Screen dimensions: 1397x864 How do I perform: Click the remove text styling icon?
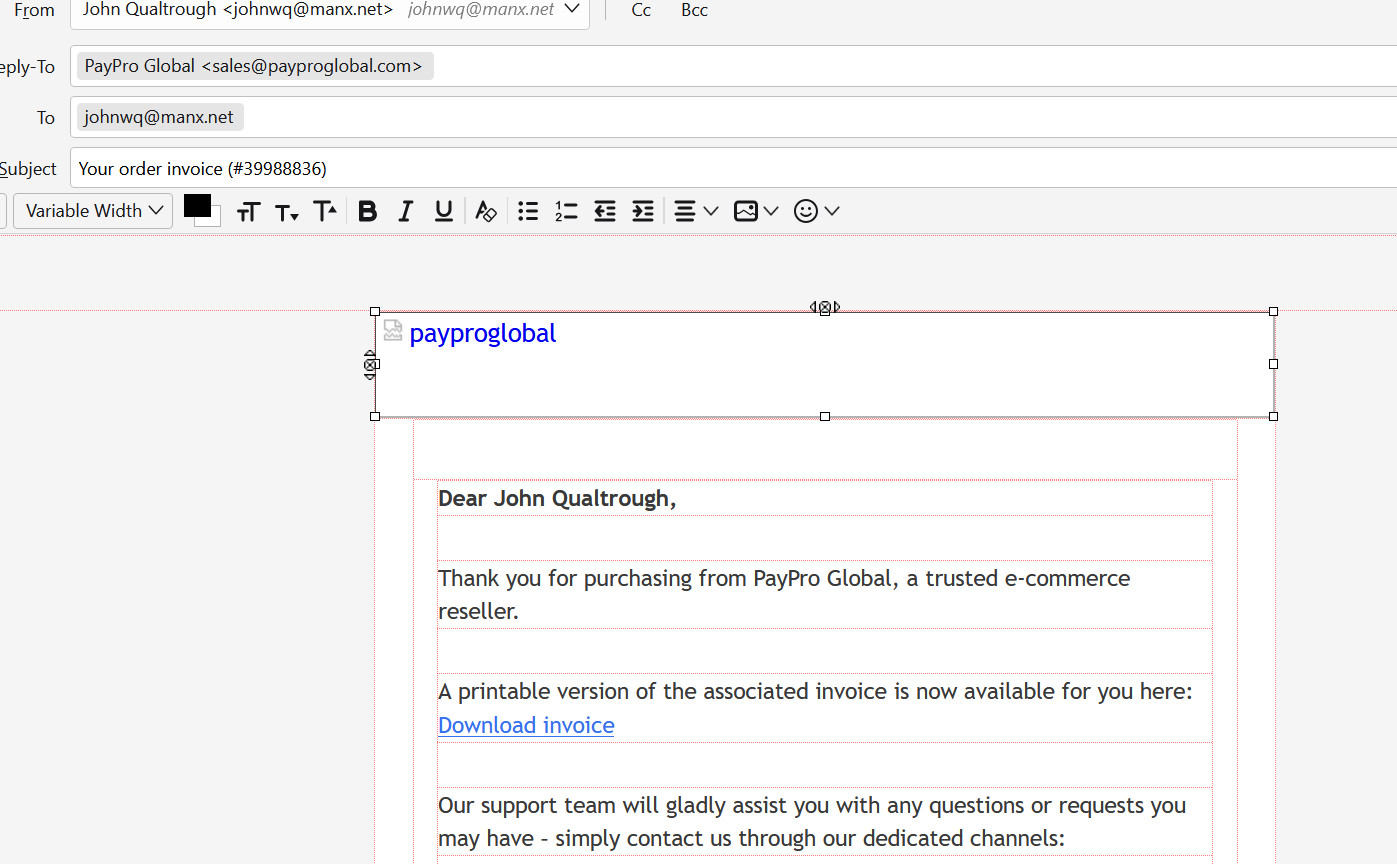click(x=486, y=211)
